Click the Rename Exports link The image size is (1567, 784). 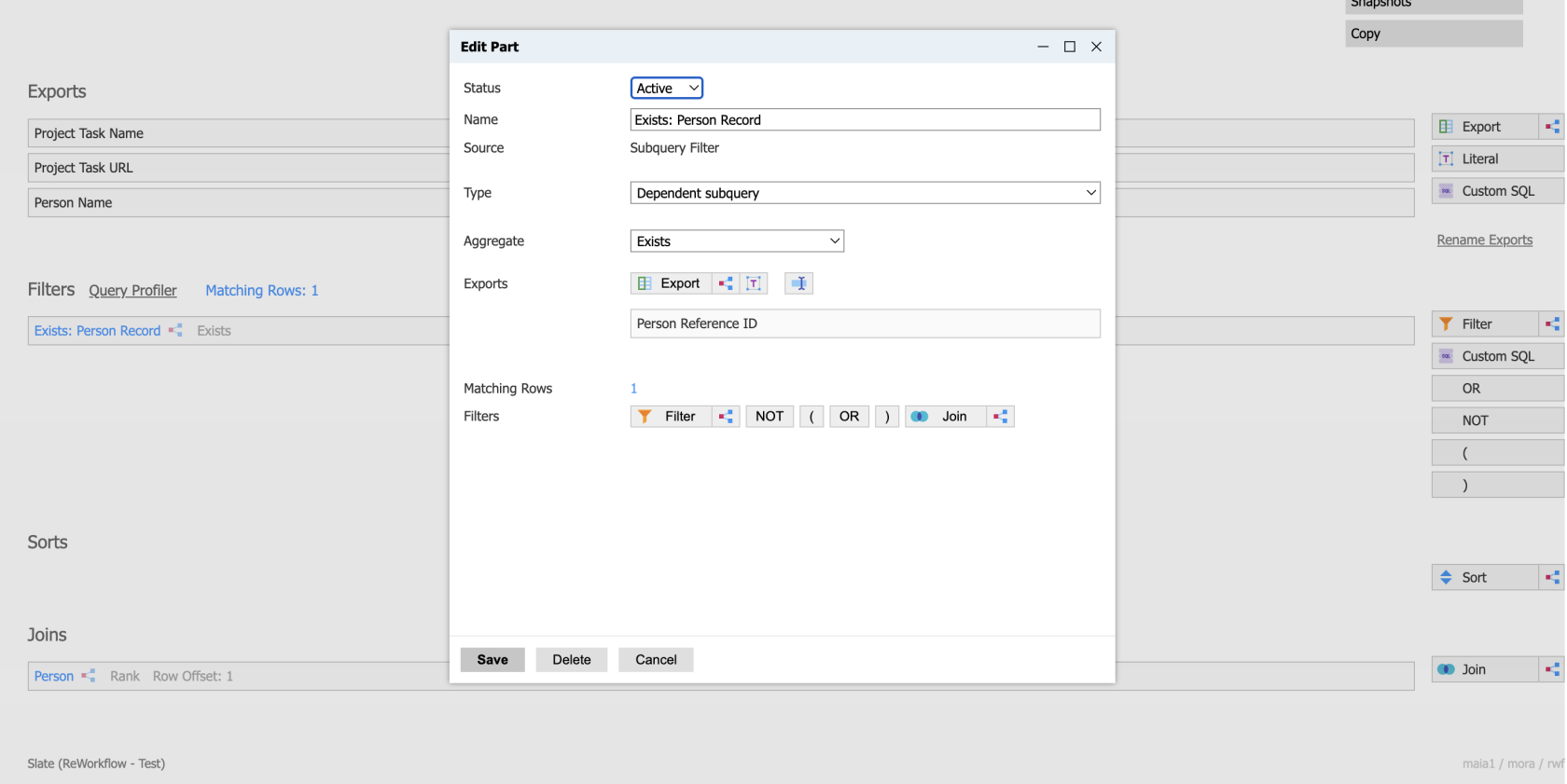point(1485,241)
